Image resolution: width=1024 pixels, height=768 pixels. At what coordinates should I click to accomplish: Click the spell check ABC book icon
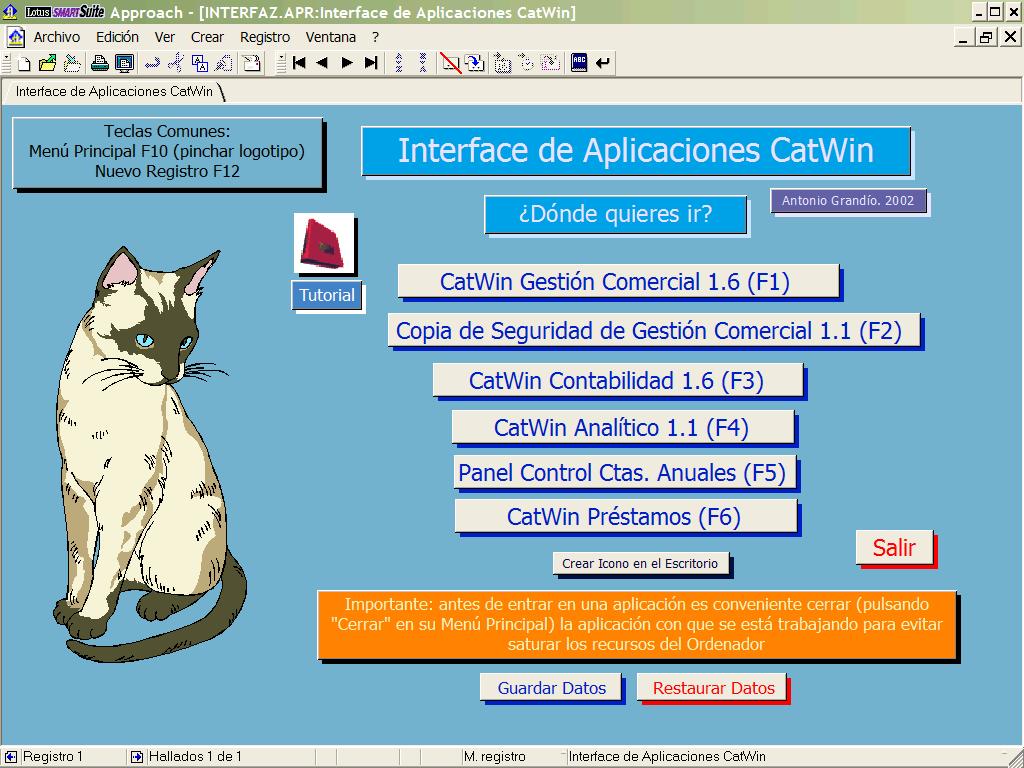(579, 64)
